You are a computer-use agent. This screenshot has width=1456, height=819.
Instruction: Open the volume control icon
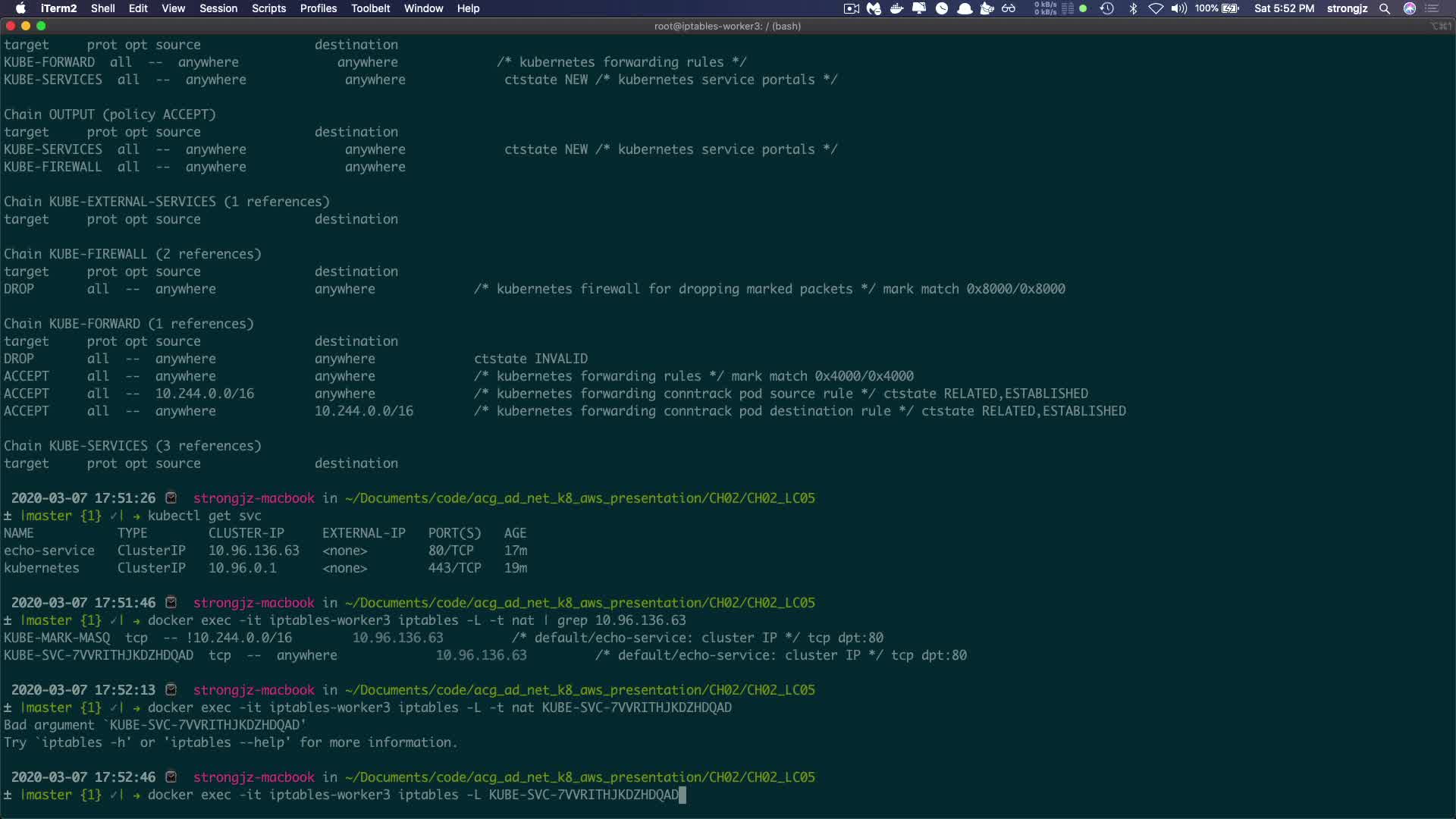point(1178,8)
